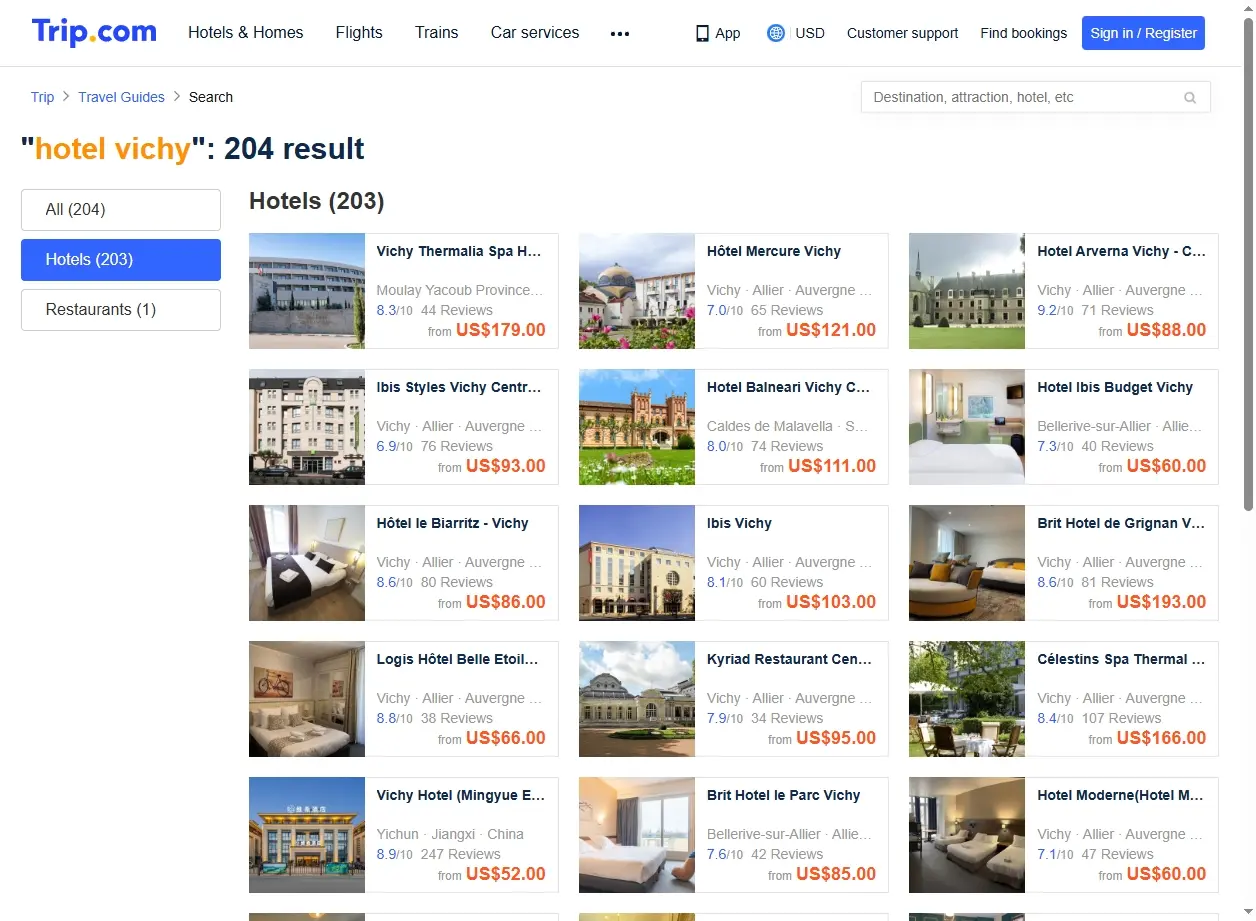Click Hotel Moderne title
The image size is (1256, 921).
(x=1121, y=796)
